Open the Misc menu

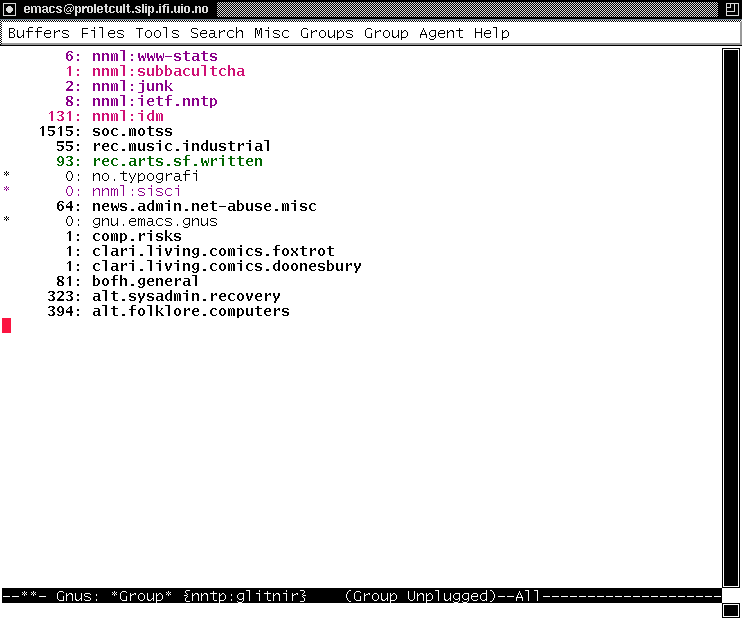[272, 33]
